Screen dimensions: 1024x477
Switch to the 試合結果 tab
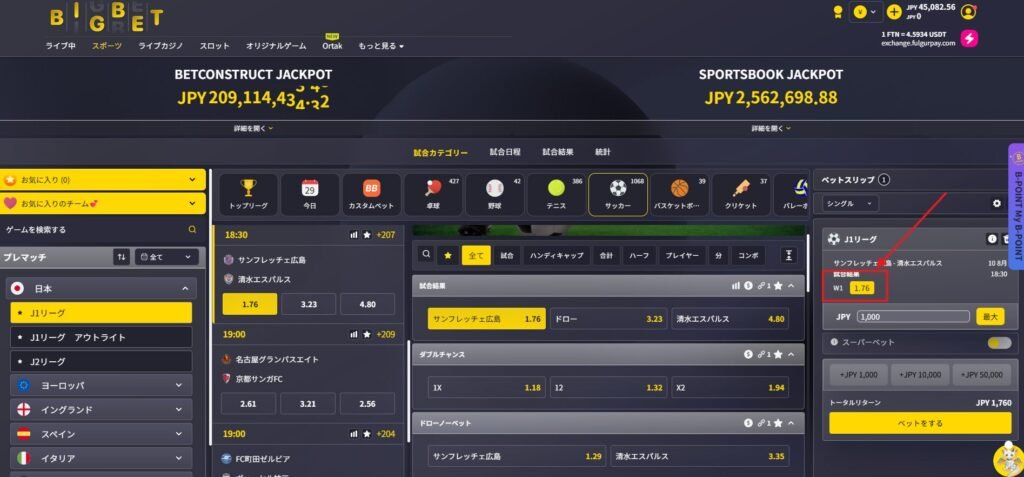coord(558,152)
